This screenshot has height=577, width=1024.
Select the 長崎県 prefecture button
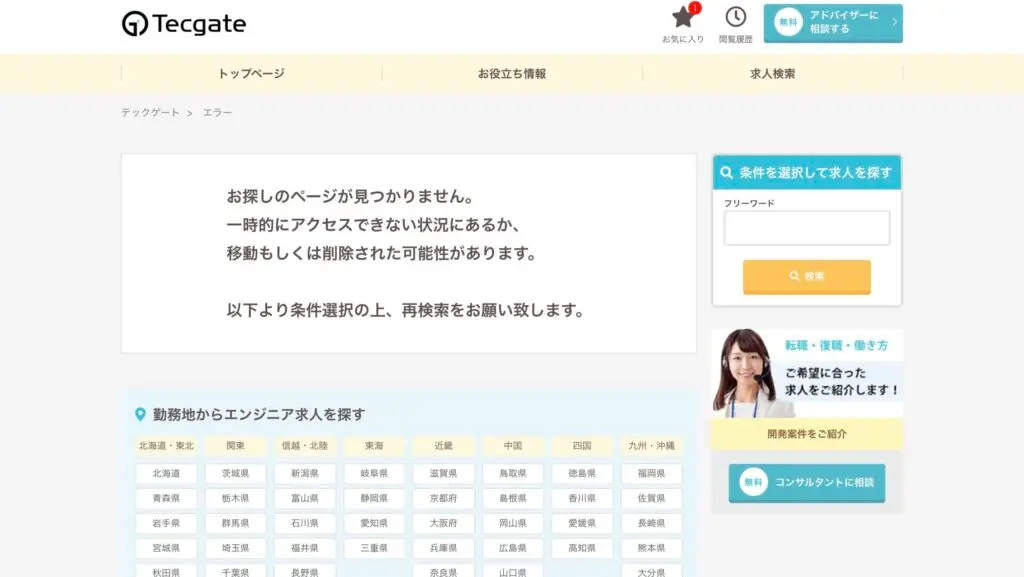pyautogui.click(x=651, y=523)
